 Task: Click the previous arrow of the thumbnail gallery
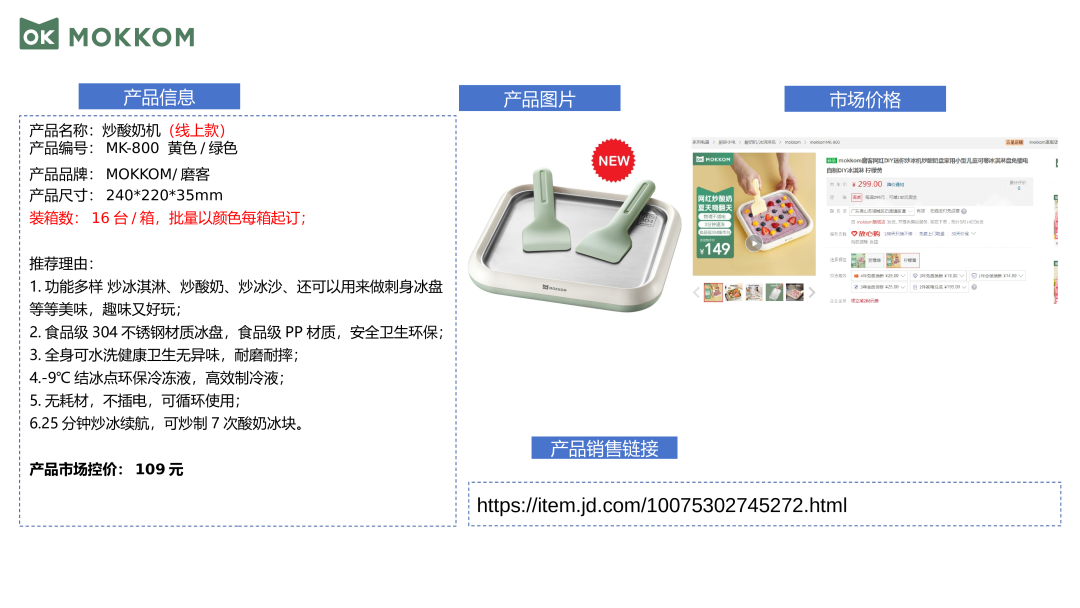[696, 293]
